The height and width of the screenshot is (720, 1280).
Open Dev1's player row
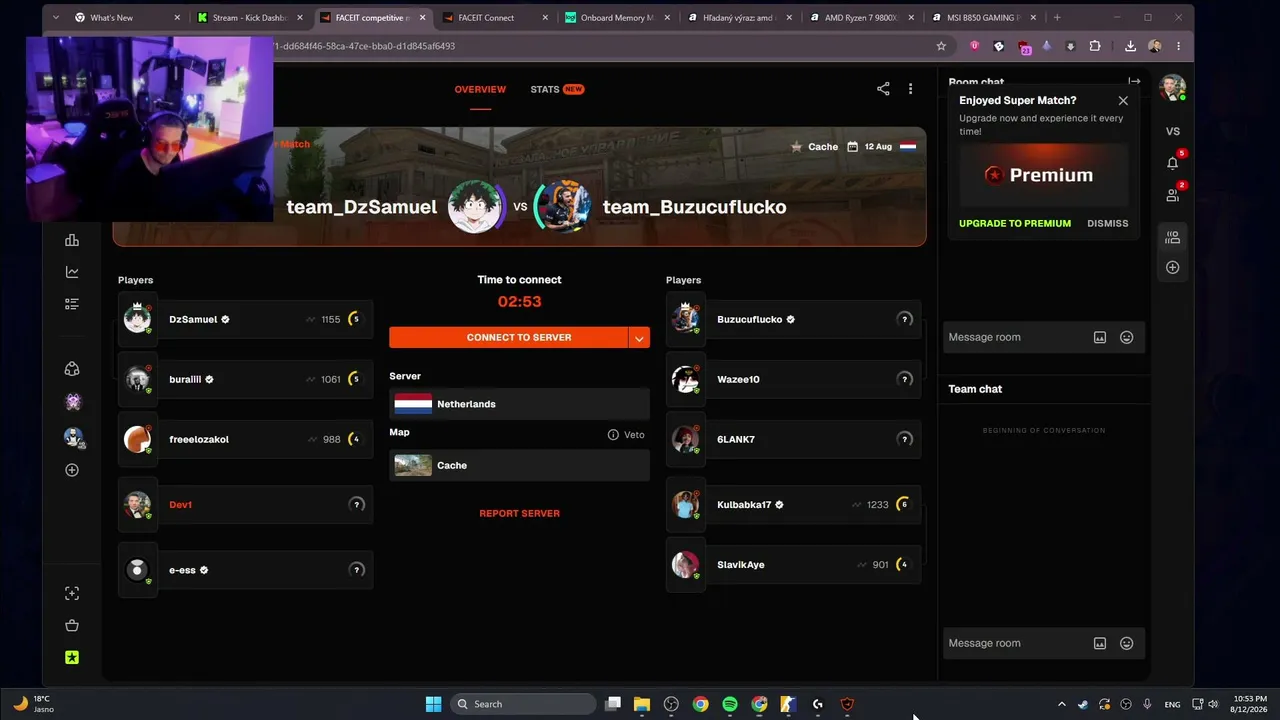coord(245,505)
